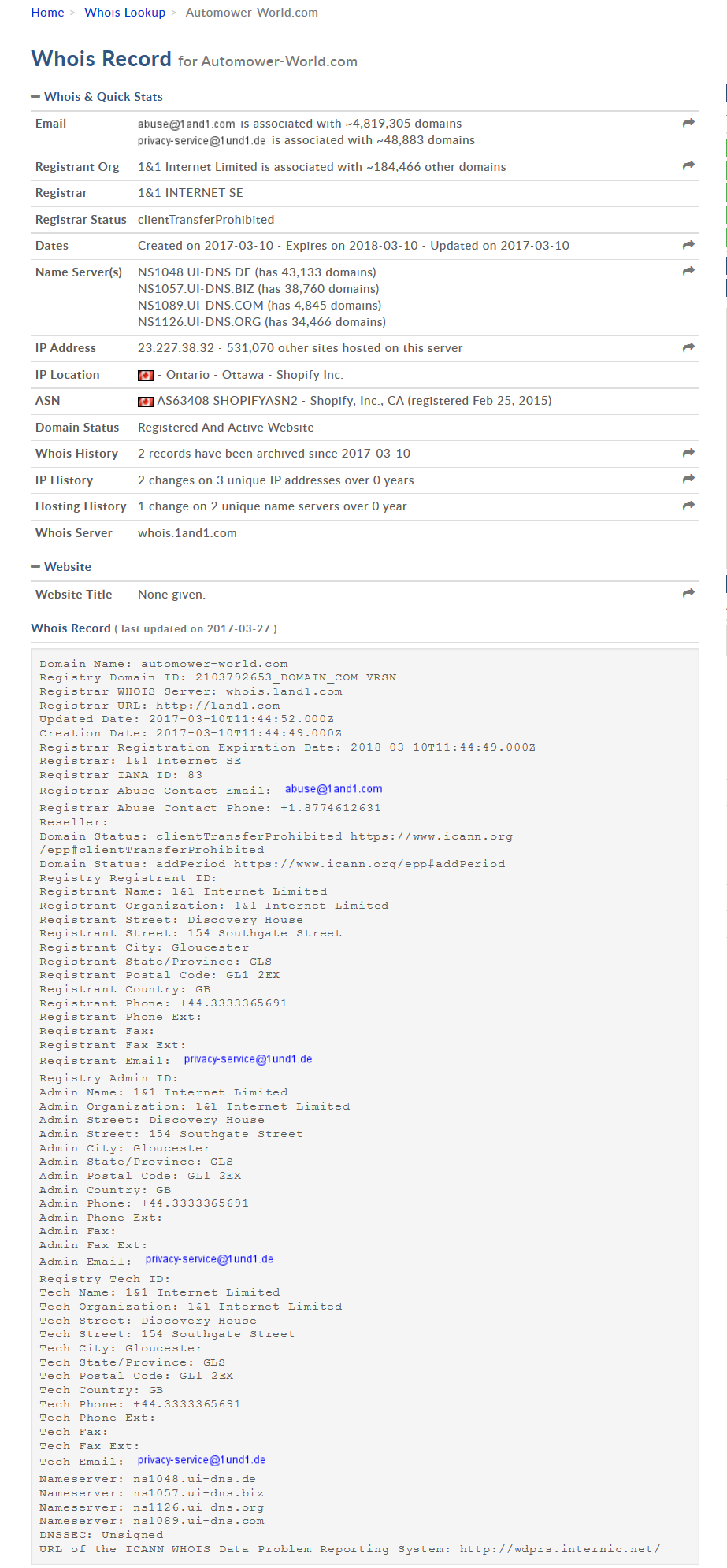This screenshot has width=727, height=1568.
Task: Open the Whois Lookup breadcrumb link
Action: pyautogui.click(x=125, y=13)
